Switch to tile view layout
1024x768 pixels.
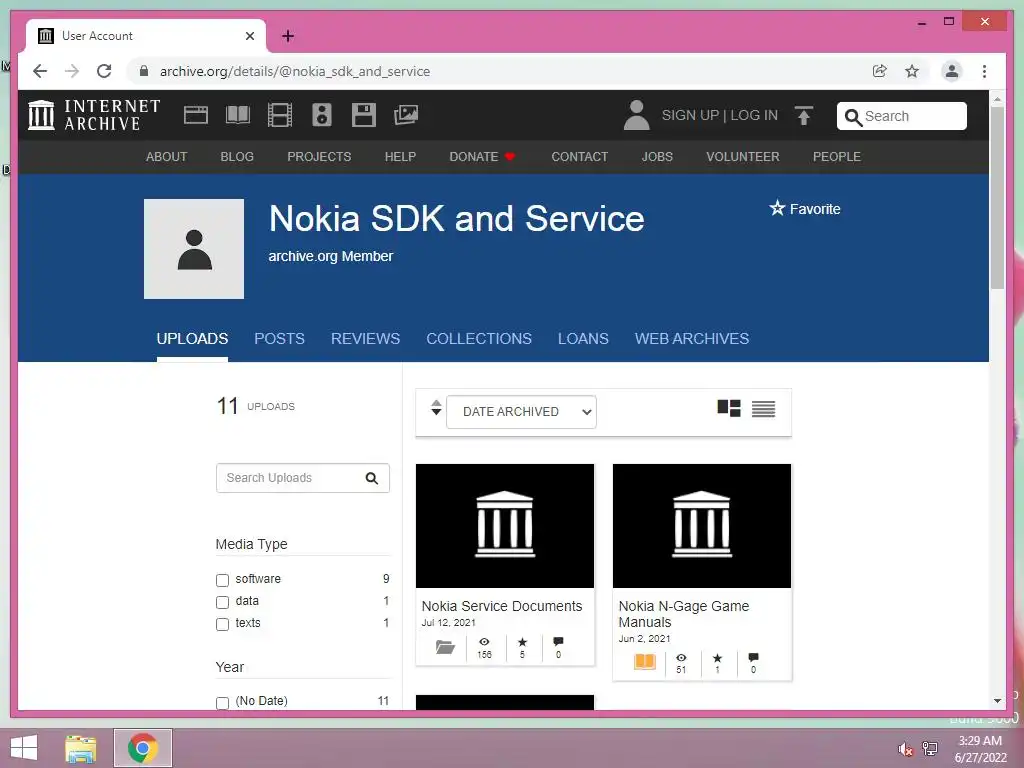pos(729,408)
